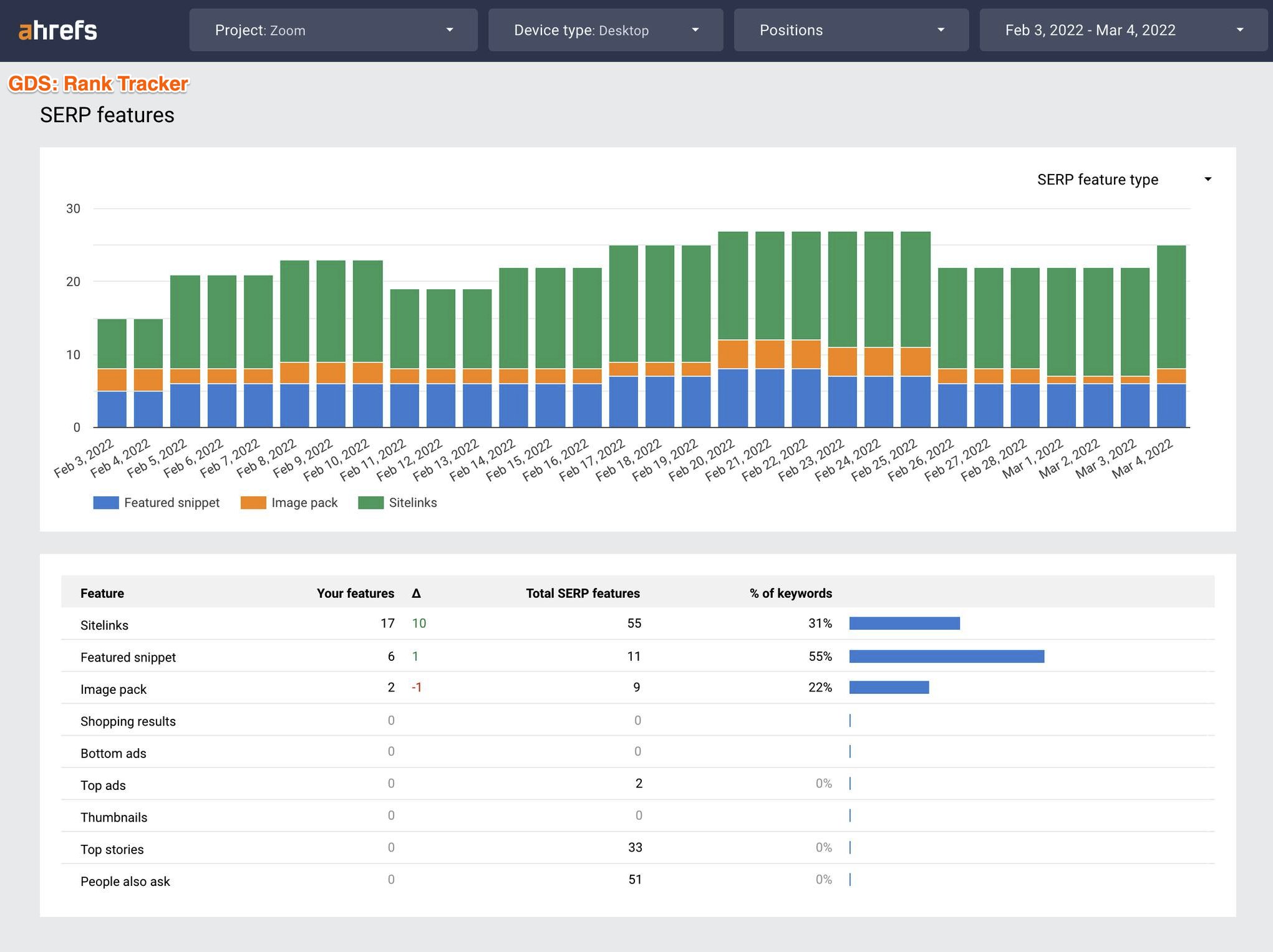Click the Sitelinks 31% keyword bar
This screenshot has height=952, width=1273.
(x=904, y=623)
